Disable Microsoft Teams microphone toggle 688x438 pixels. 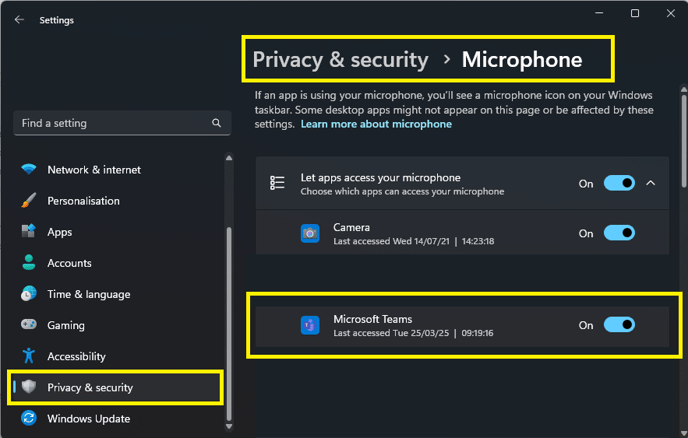(619, 325)
